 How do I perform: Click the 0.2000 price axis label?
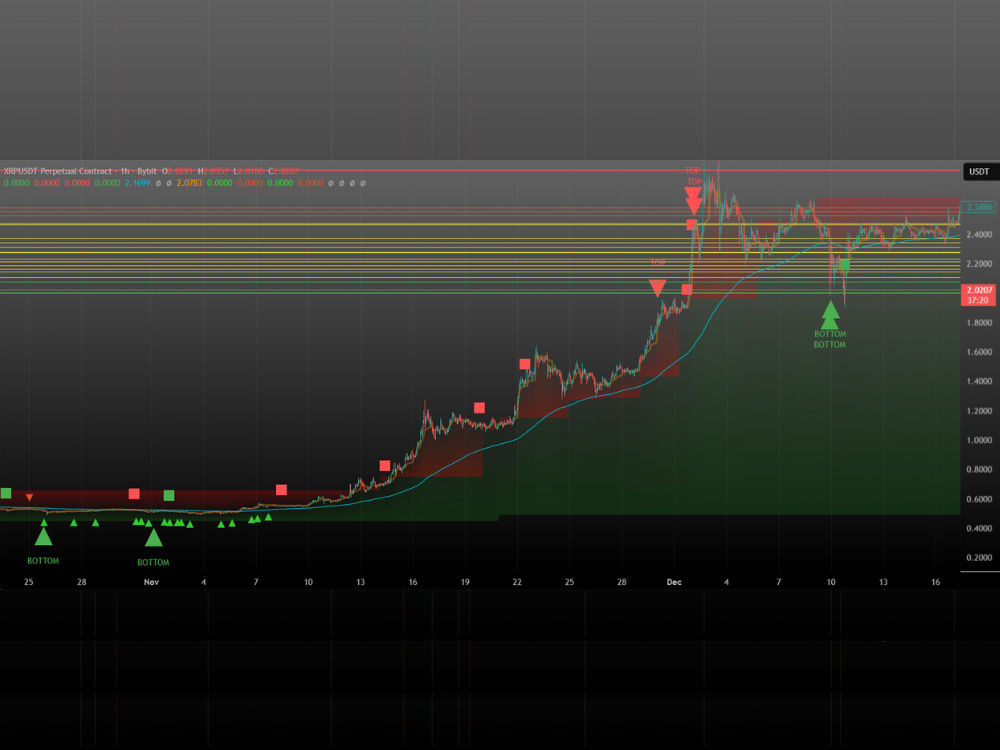click(979, 557)
